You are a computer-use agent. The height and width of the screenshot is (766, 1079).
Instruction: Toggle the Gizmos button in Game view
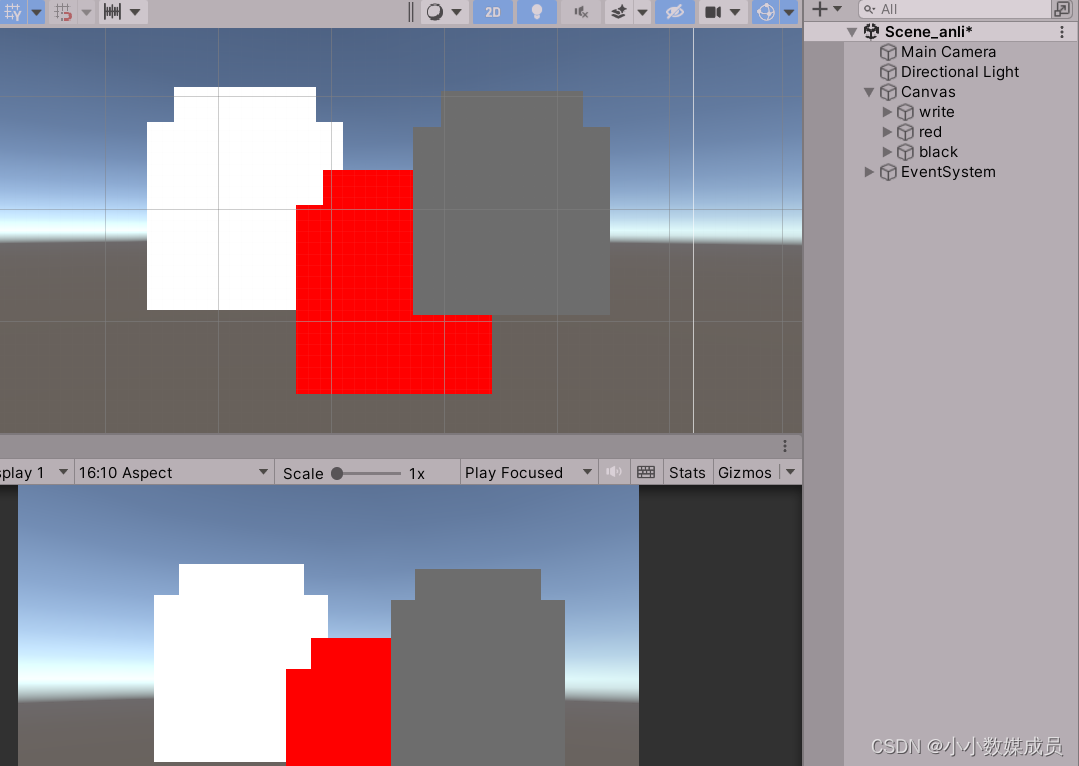tap(745, 472)
